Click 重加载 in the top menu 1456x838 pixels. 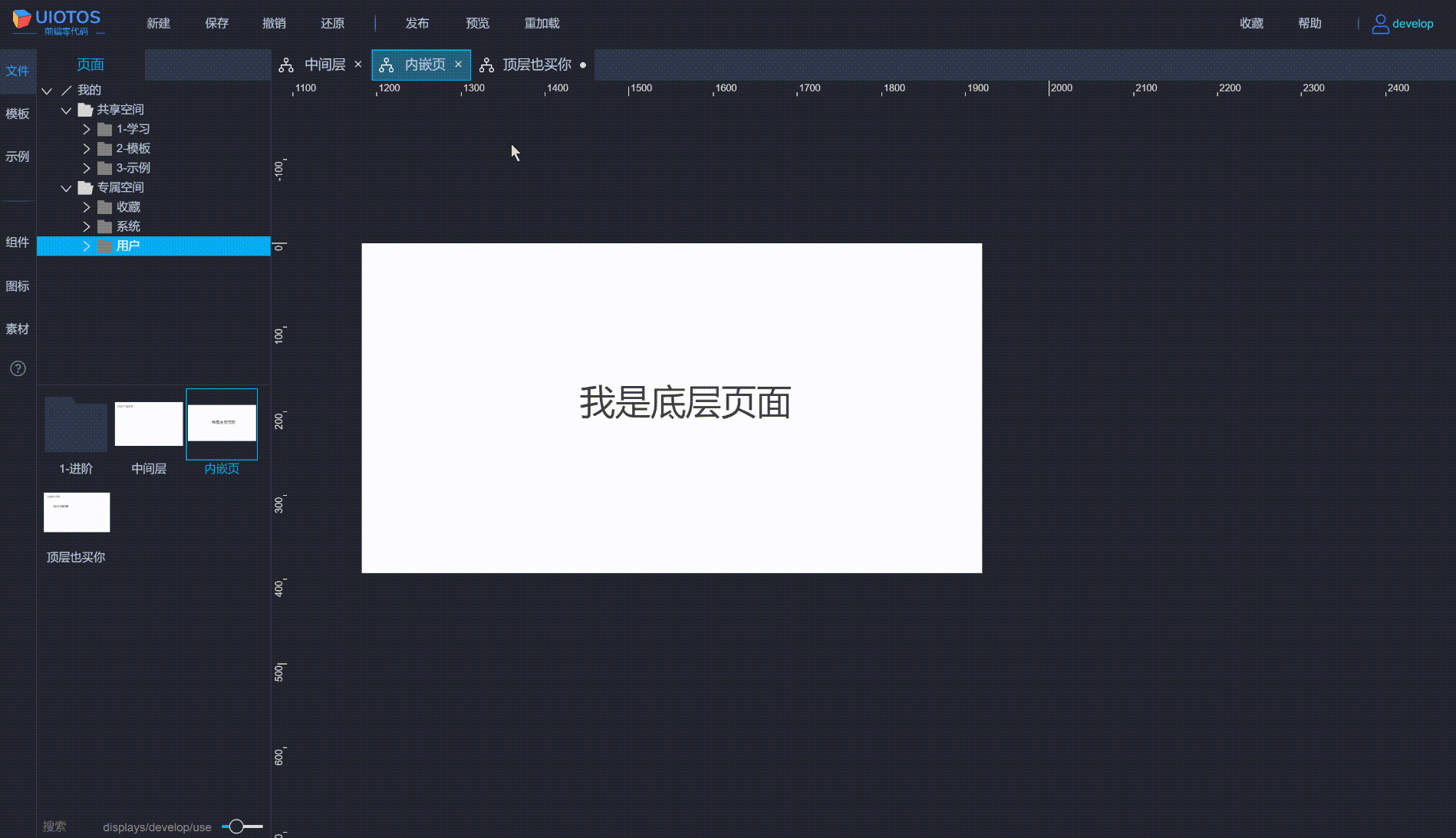coord(542,24)
